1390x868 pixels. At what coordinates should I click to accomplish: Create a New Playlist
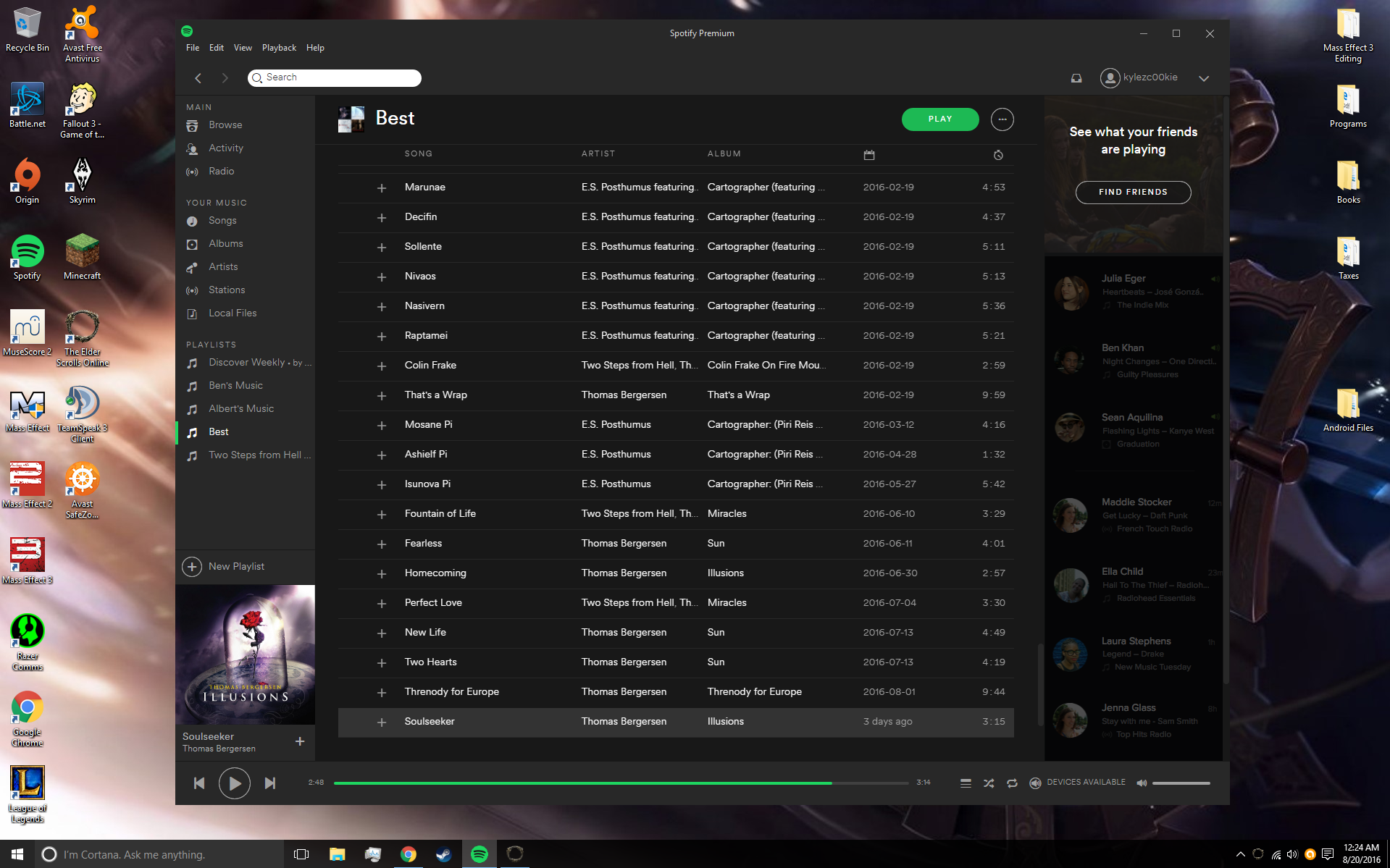223,567
